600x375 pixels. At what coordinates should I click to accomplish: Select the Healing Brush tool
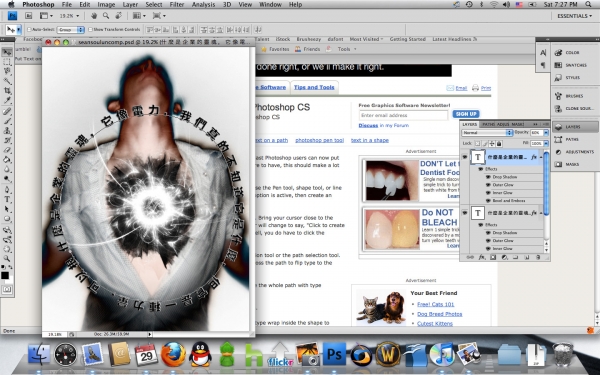(x=7, y=111)
